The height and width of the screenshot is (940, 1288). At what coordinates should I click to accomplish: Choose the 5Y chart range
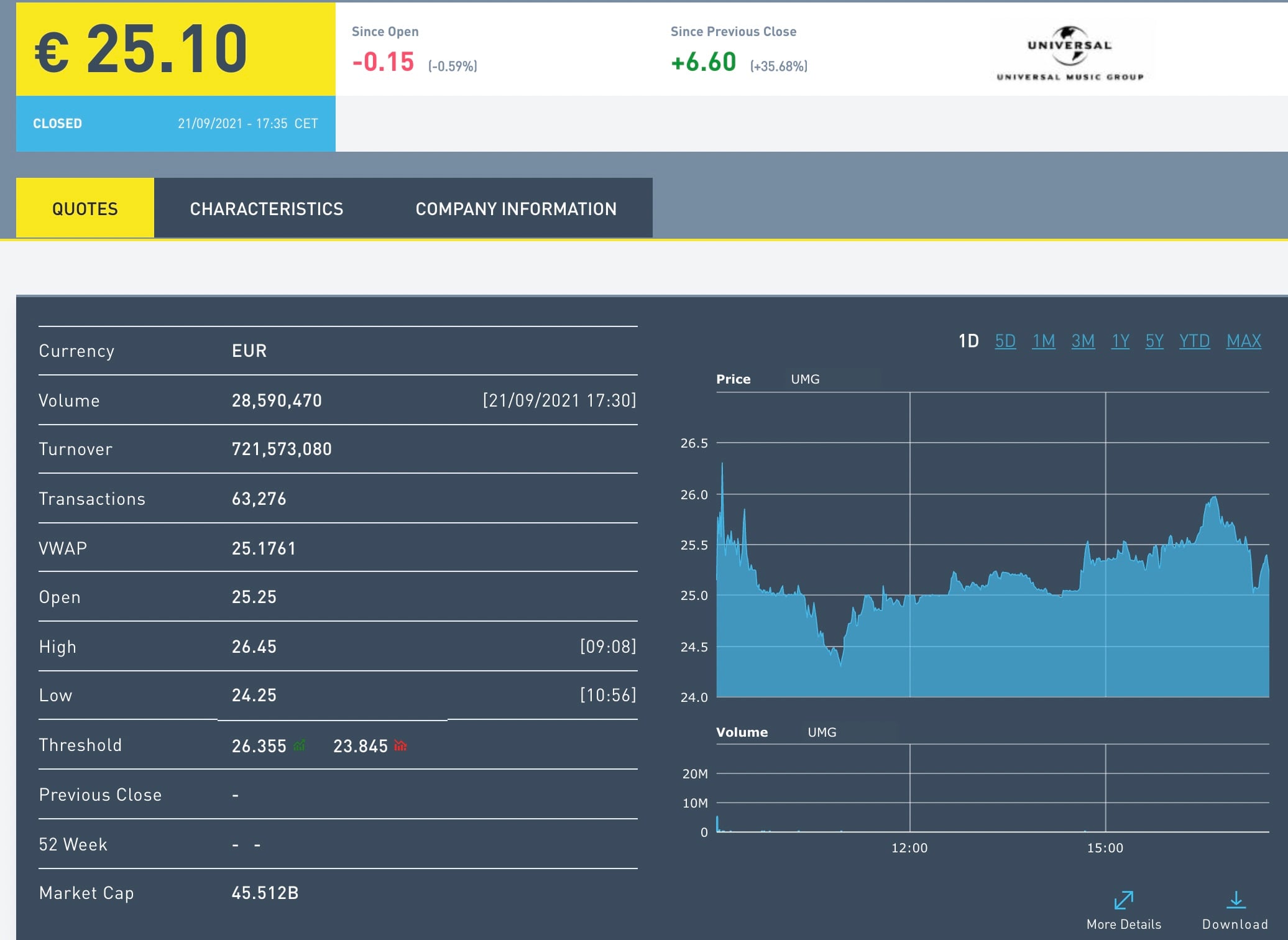click(1154, 341)
